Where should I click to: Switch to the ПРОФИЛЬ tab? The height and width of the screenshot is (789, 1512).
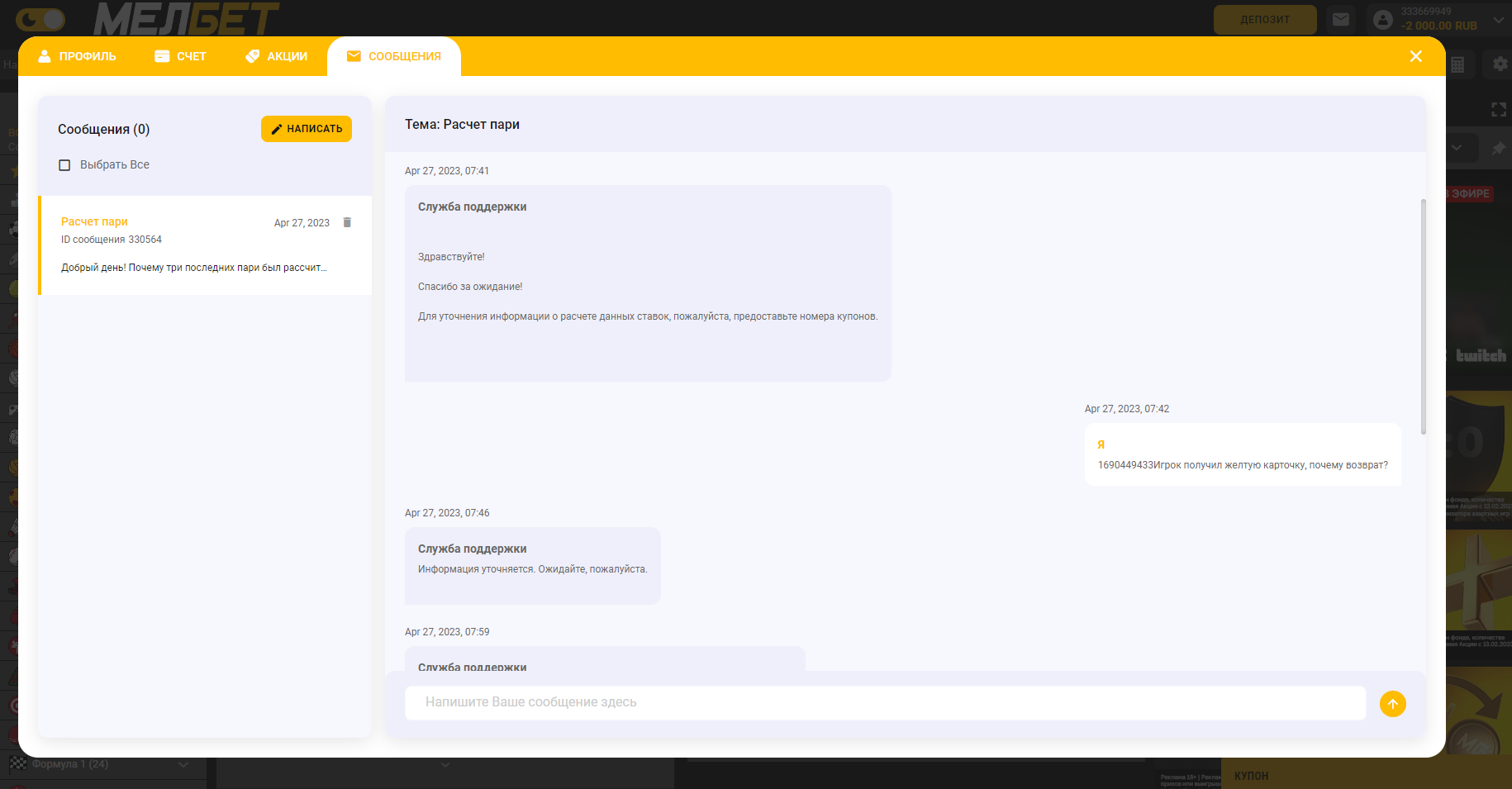click(78, 56)
